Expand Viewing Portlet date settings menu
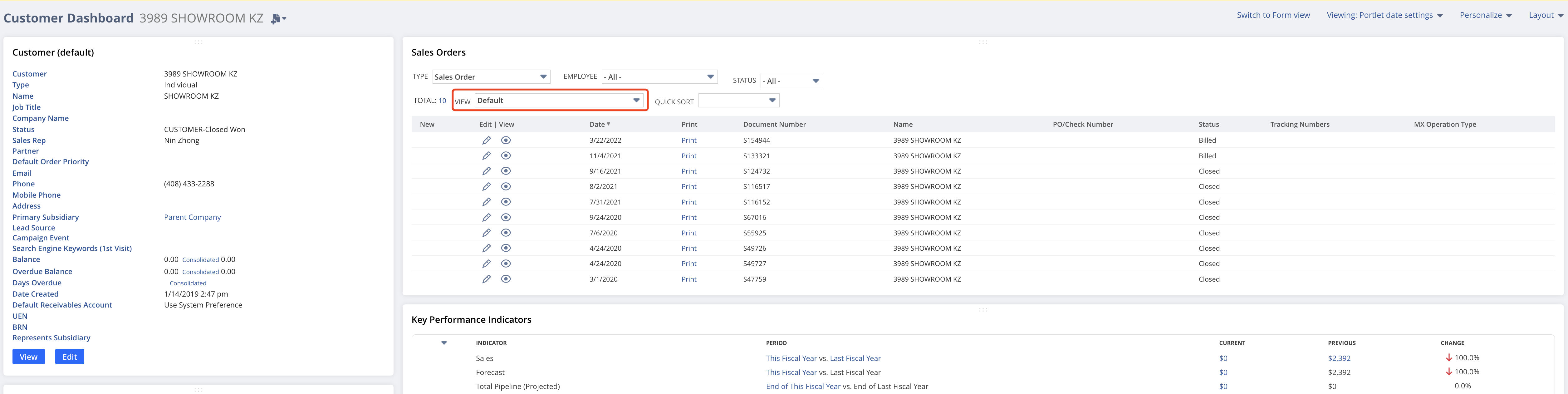Viewport: 1568px width, 394px height. pos(1385,15)
